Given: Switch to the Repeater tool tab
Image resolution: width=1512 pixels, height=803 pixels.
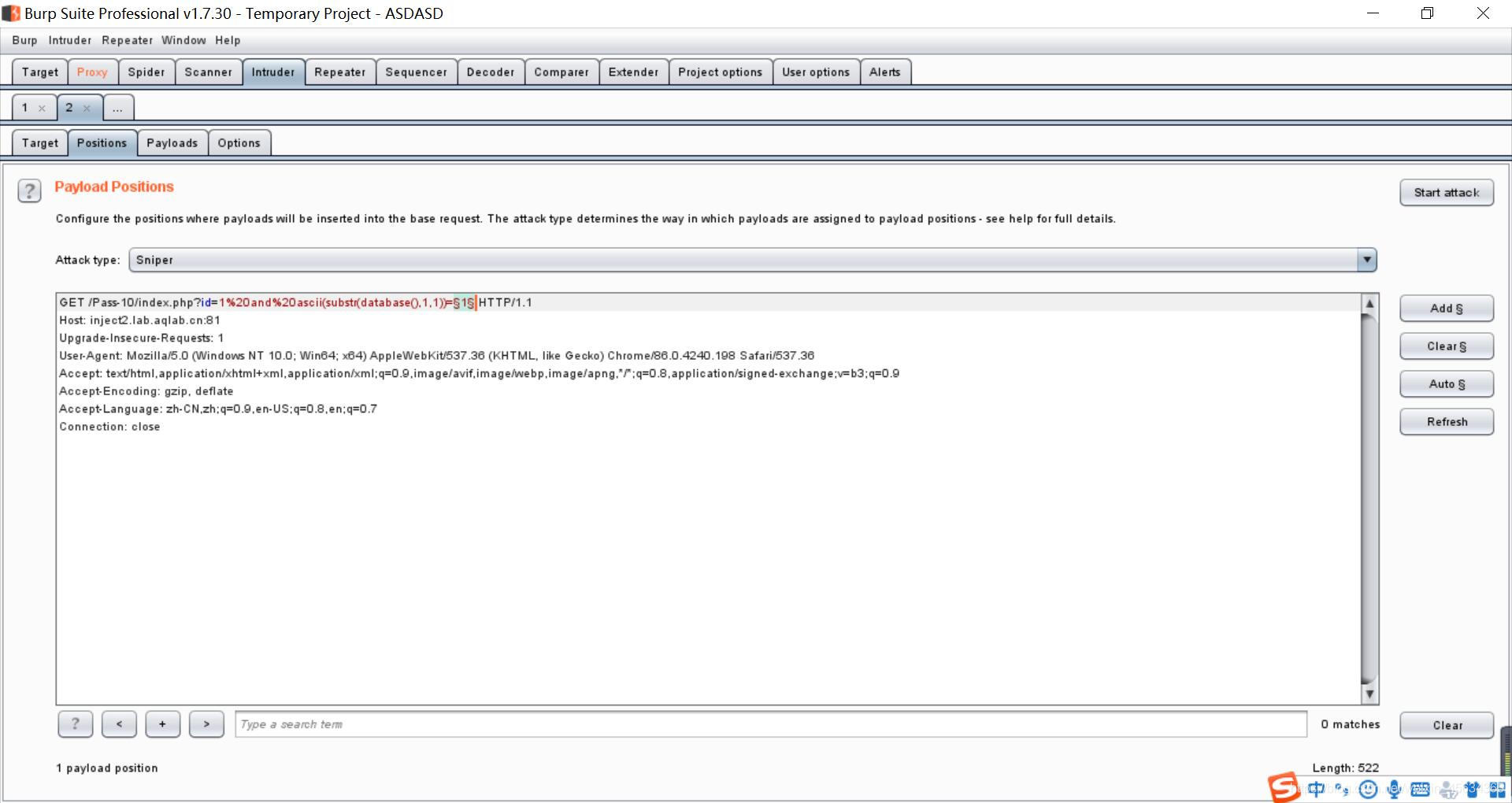Looking at the screenshot, I should [x=340, y=72].
